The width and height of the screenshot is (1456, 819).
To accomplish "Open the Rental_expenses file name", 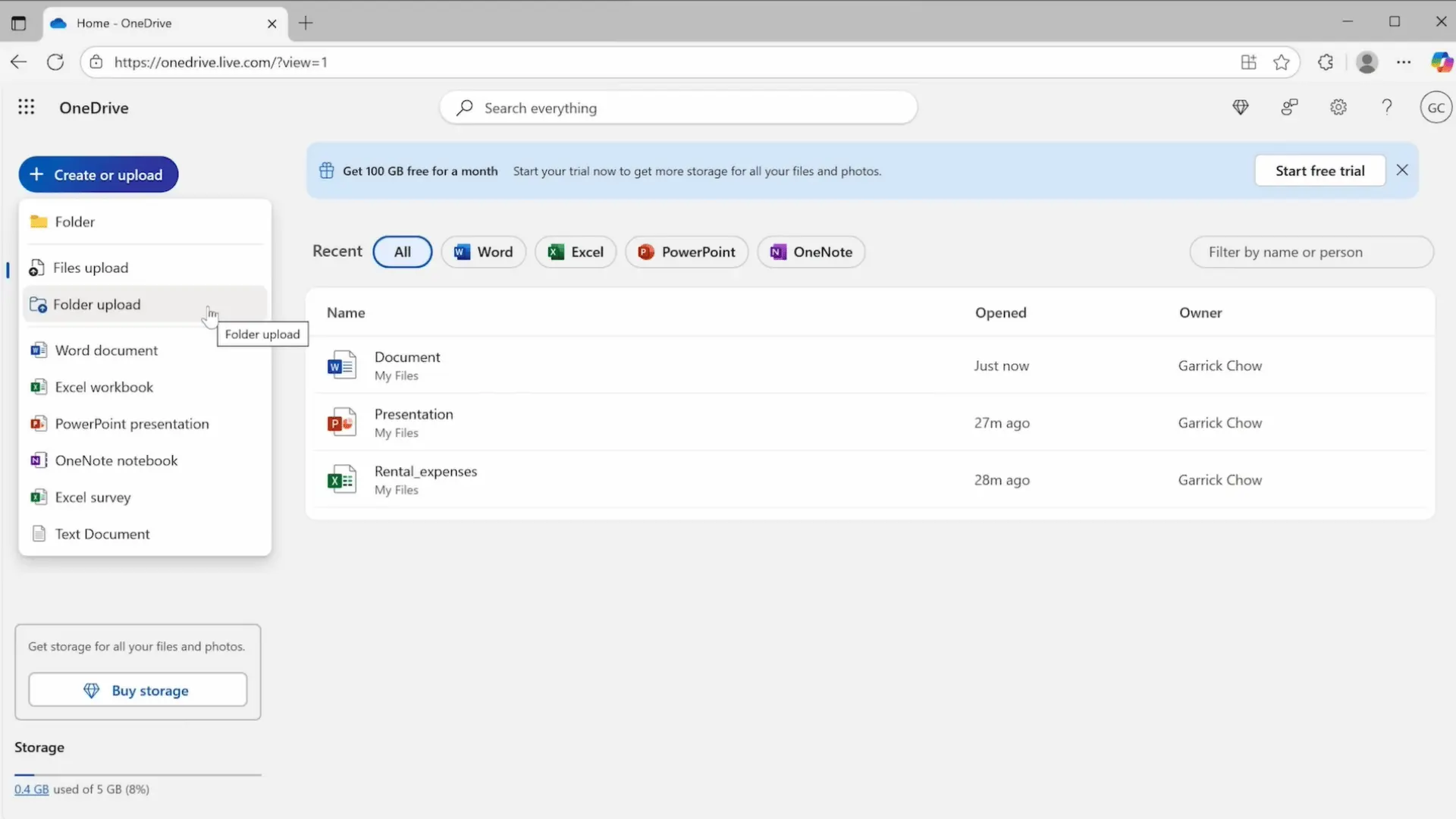I will pos(425,471).
